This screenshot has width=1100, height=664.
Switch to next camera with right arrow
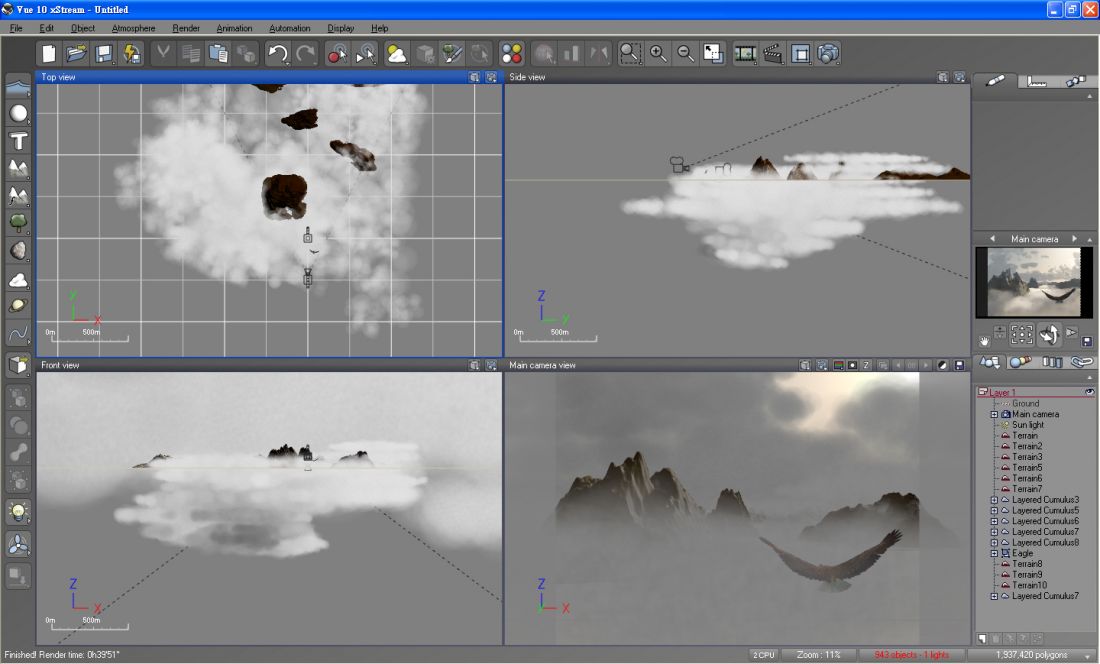tap(1074, 239)
